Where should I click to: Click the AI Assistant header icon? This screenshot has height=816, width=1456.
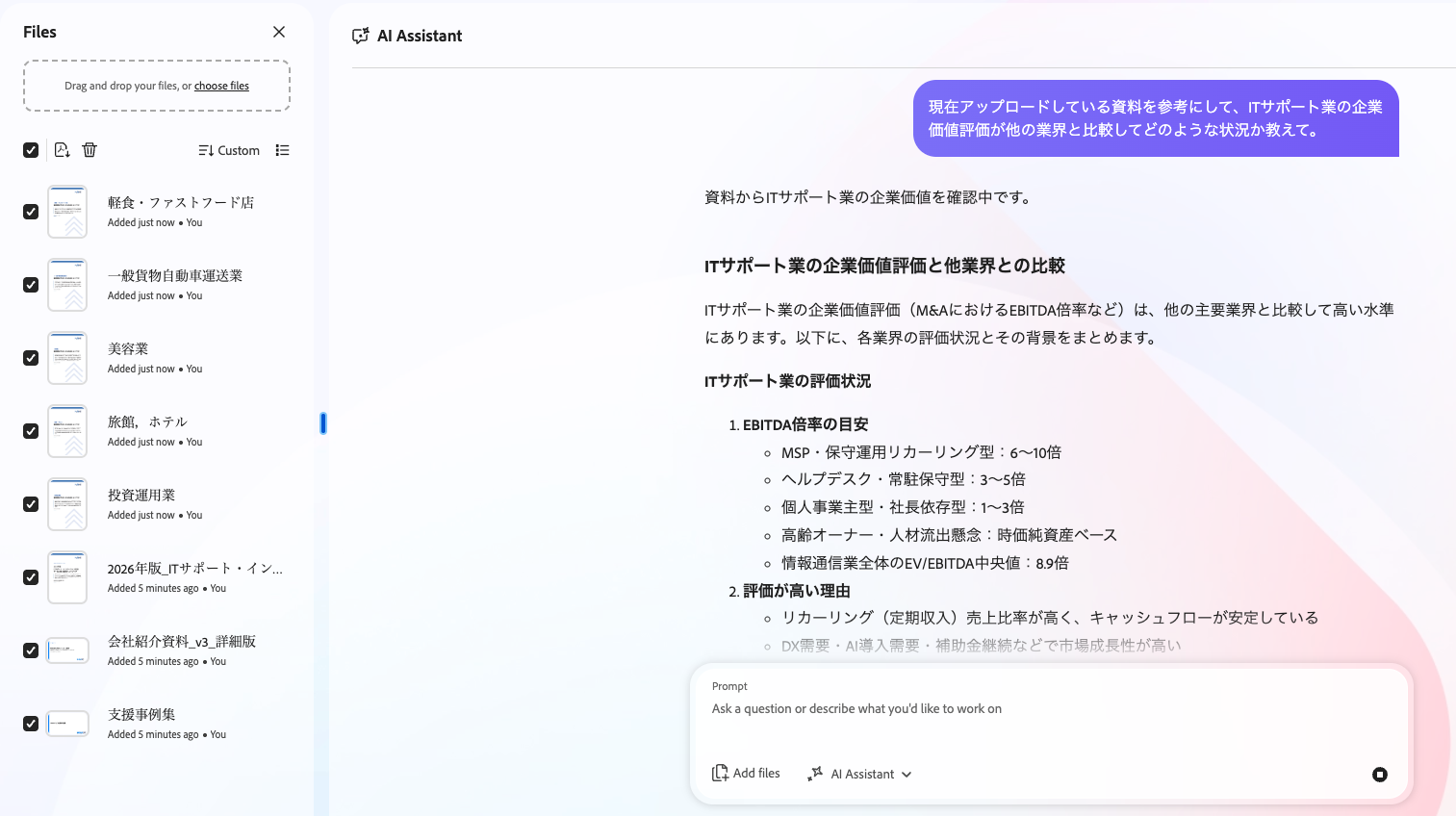361,36
